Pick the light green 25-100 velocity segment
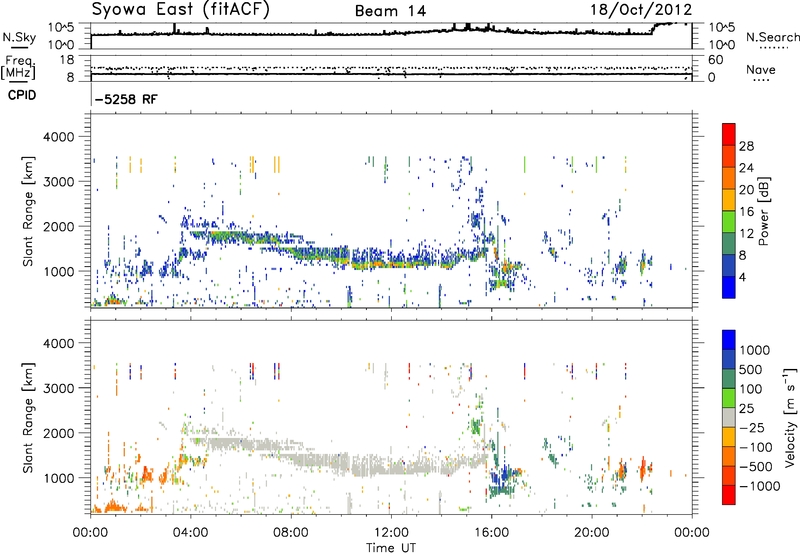This screenshot has width=800, height=554. coord(729,398)
